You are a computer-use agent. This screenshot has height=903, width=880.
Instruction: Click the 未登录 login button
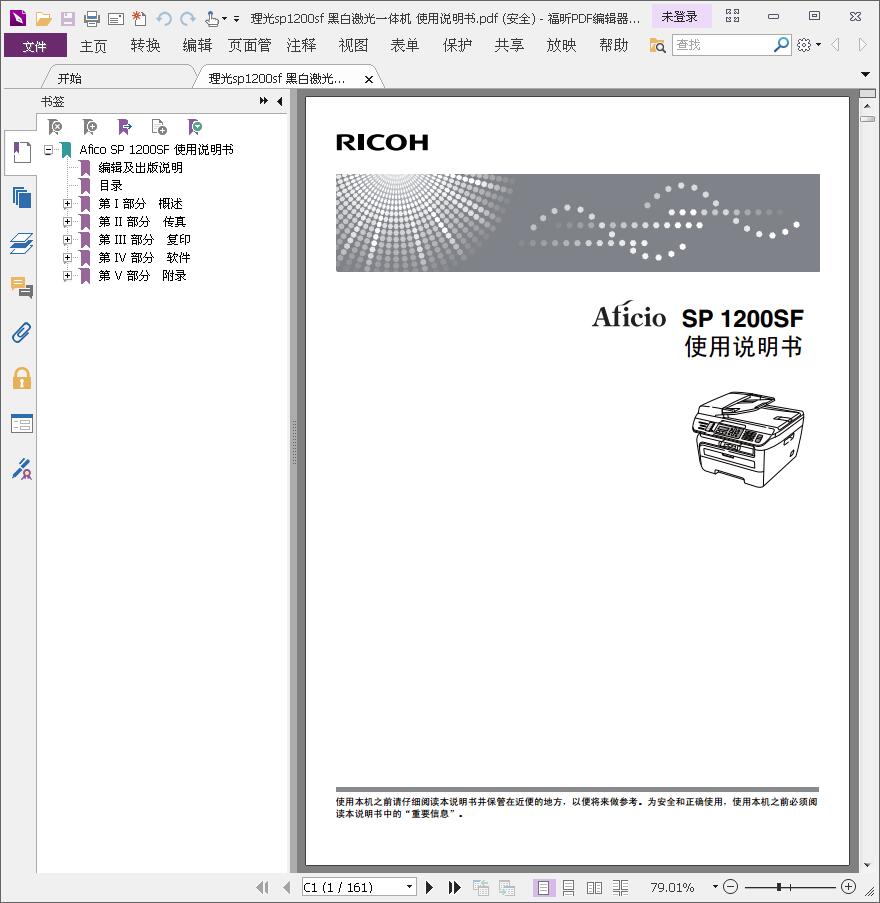pyautogui.click(x=679, y=17)
